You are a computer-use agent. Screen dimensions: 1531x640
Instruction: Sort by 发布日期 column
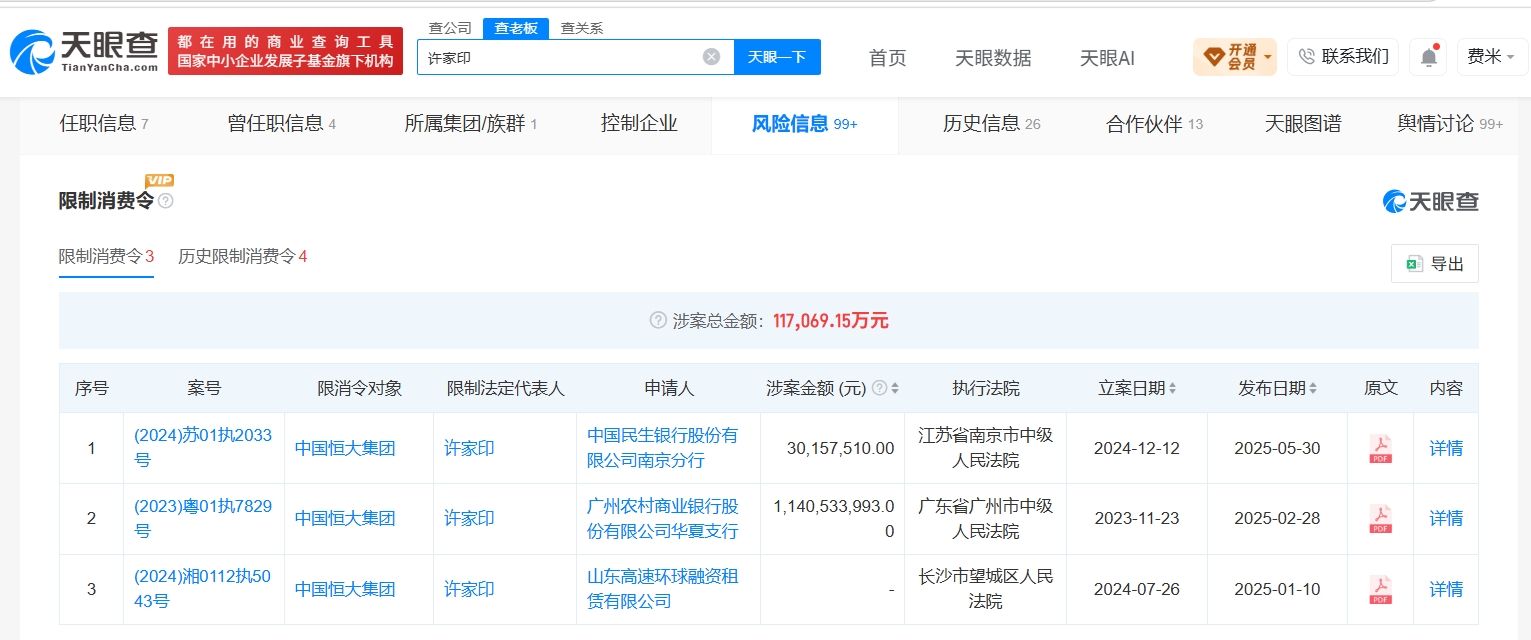coord(1312,388)
